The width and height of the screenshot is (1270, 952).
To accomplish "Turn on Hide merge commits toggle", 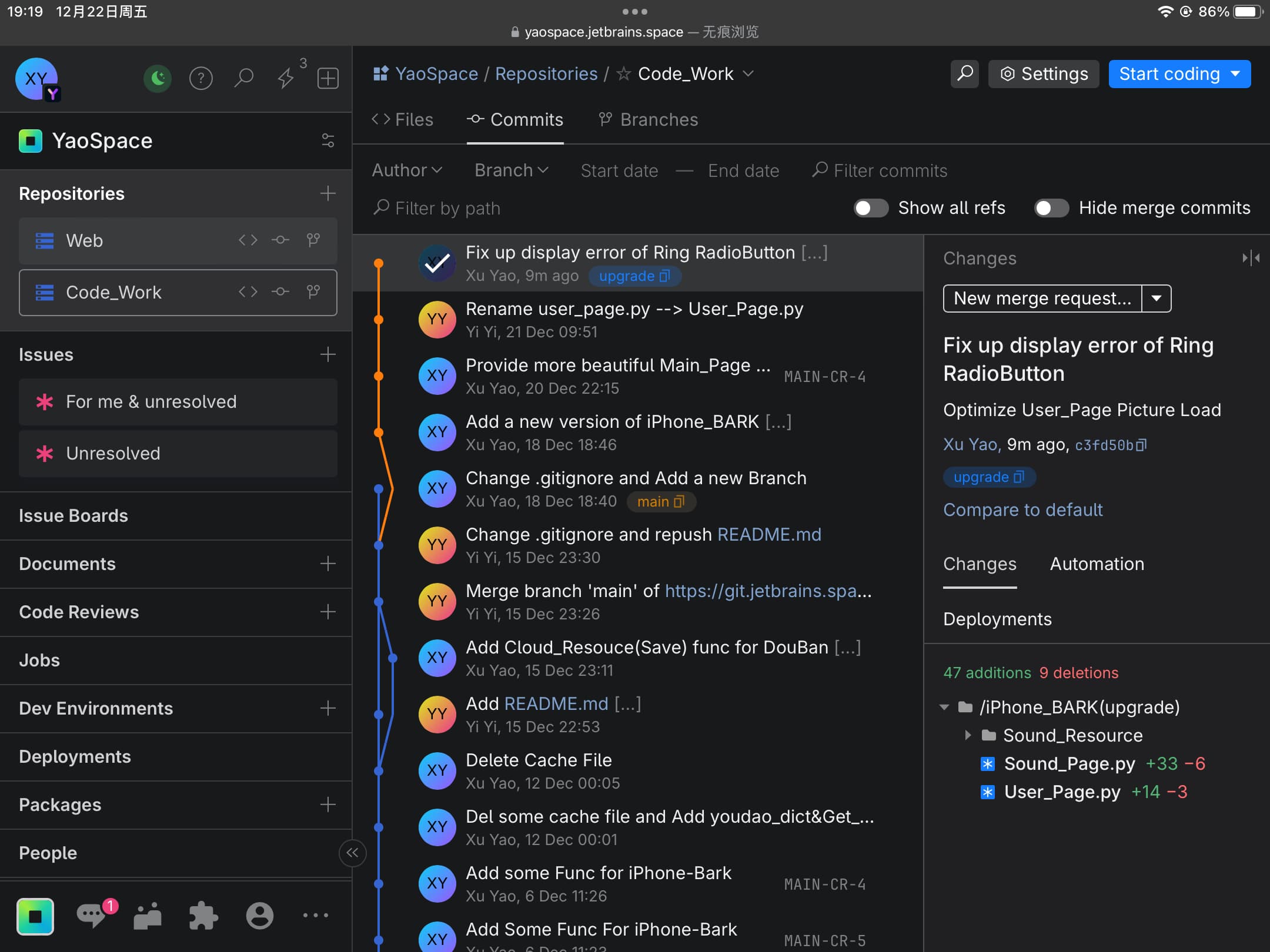I will (1051, 208).
